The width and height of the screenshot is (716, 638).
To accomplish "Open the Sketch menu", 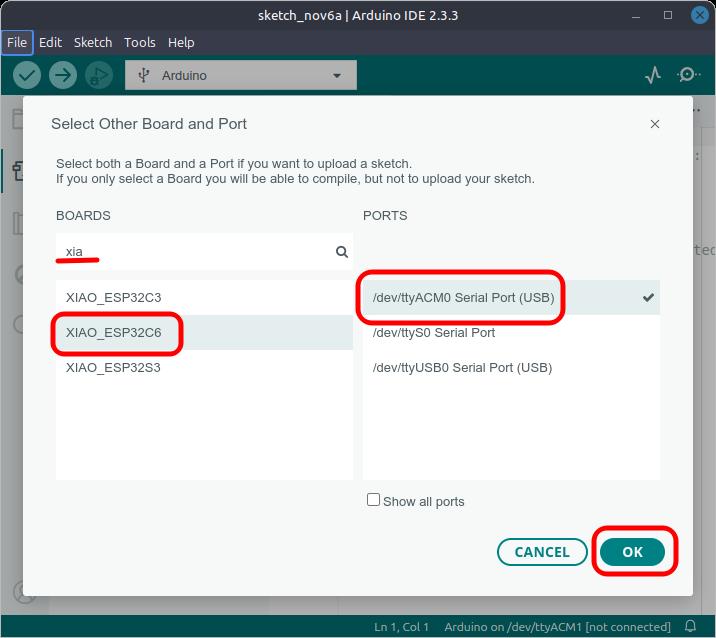I will tap(93, 43).
